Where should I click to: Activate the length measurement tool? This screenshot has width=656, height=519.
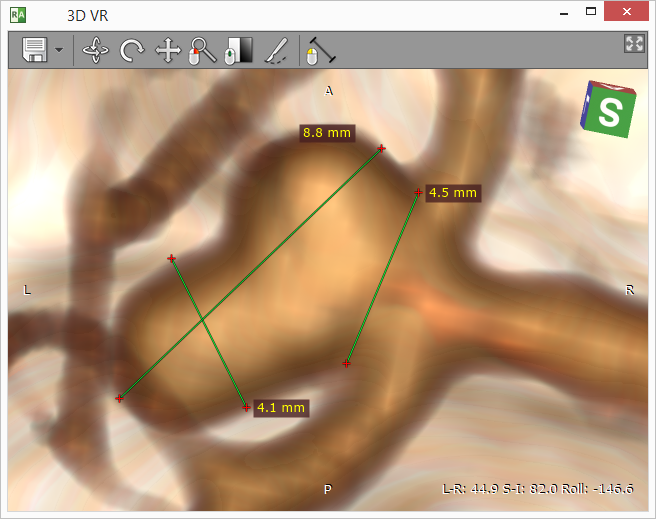319,50
